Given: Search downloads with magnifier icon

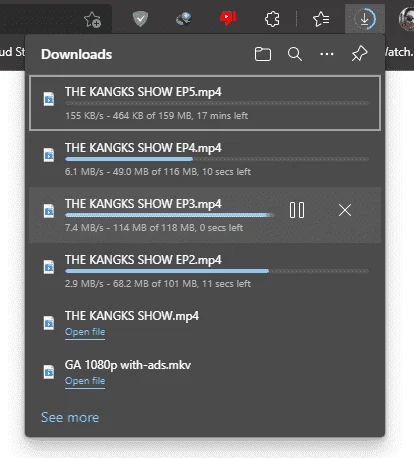Looking at the screenshot, I should (x=295, y=54).
